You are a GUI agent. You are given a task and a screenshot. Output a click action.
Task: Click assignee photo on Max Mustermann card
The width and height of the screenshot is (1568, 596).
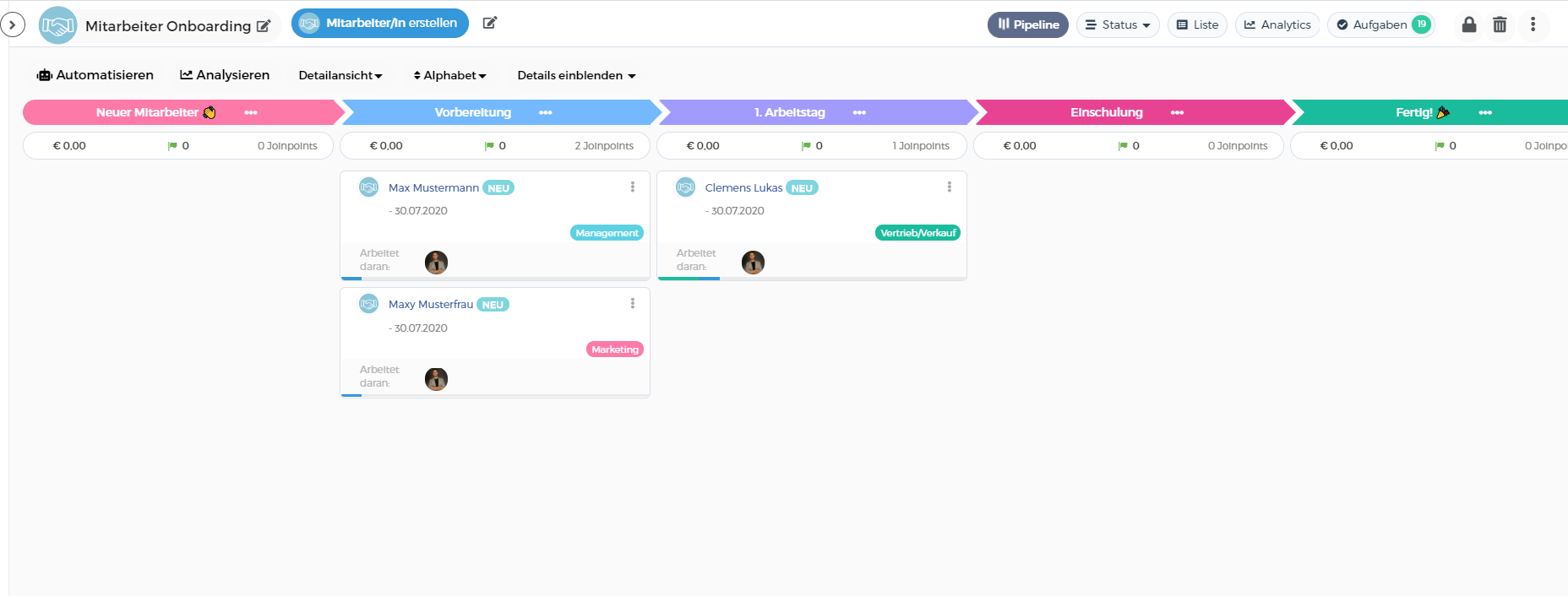(436, 263)
